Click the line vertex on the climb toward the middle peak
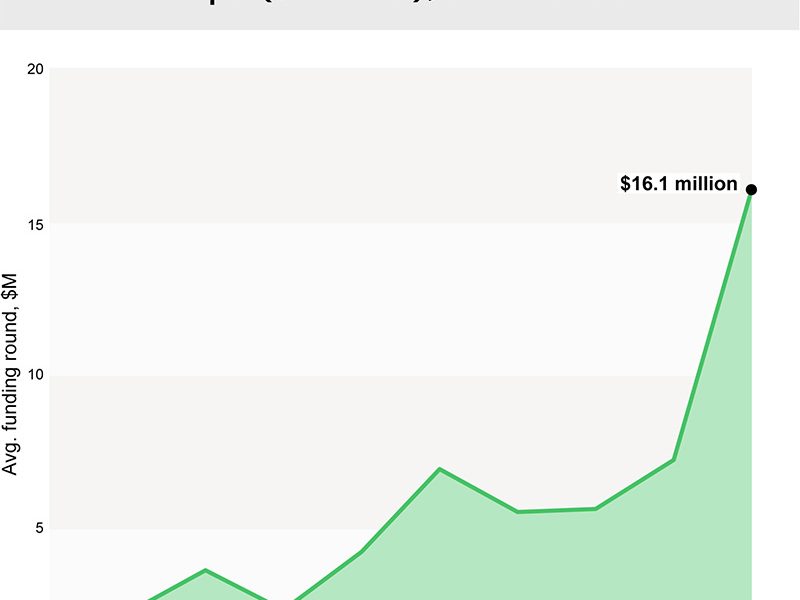800x600 pixels. point(361,552)
